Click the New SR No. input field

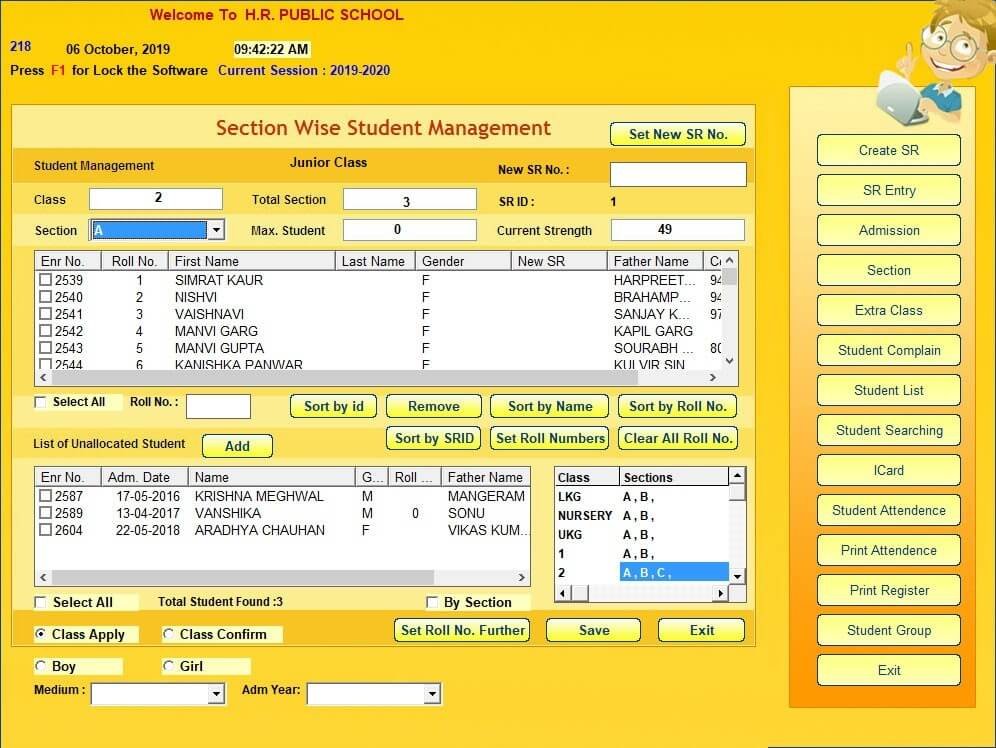(x=678, y=174)
